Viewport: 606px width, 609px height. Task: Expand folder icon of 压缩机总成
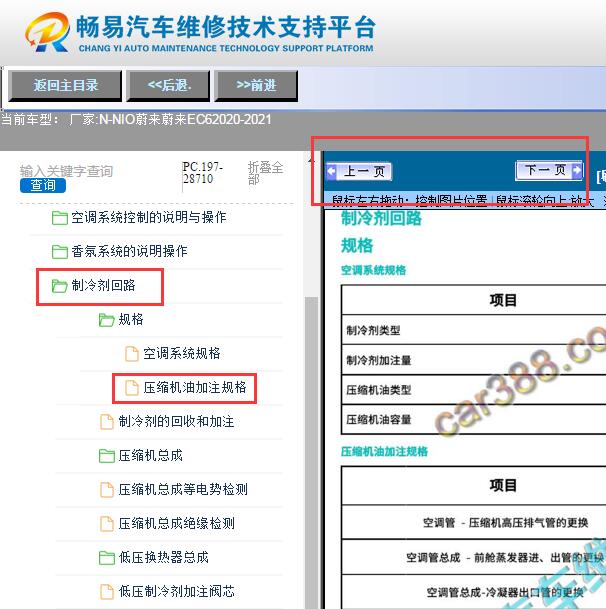click(106, 456)
